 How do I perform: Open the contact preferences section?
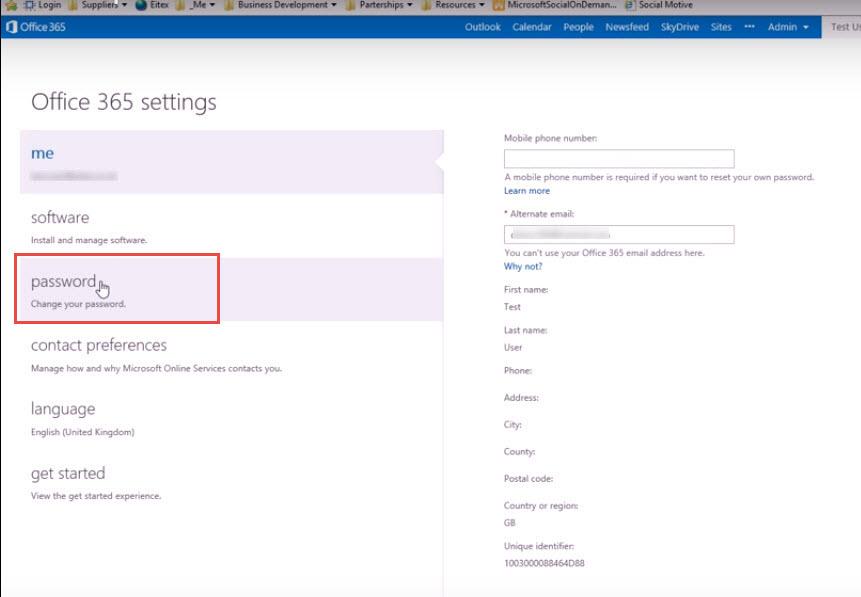(x=231, y=354)
